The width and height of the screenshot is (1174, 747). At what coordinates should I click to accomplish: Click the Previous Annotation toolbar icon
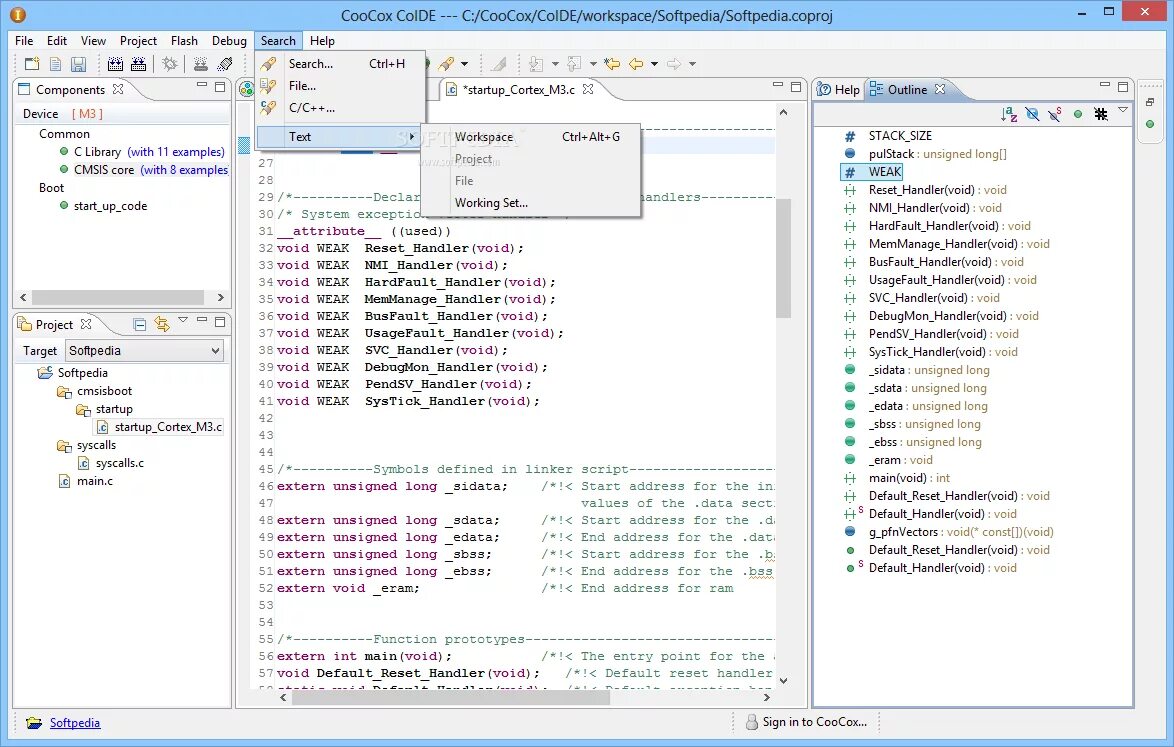coord(574,64)
